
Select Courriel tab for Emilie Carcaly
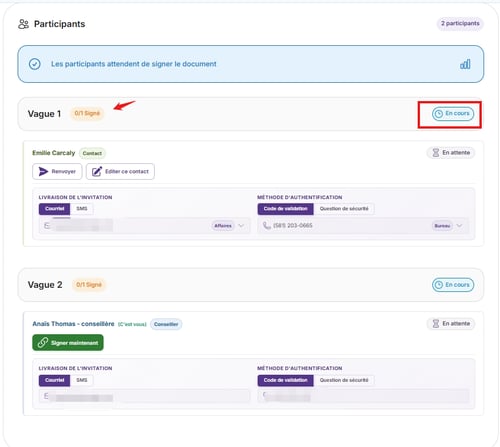pyautogui.click(x=55, y=209)
